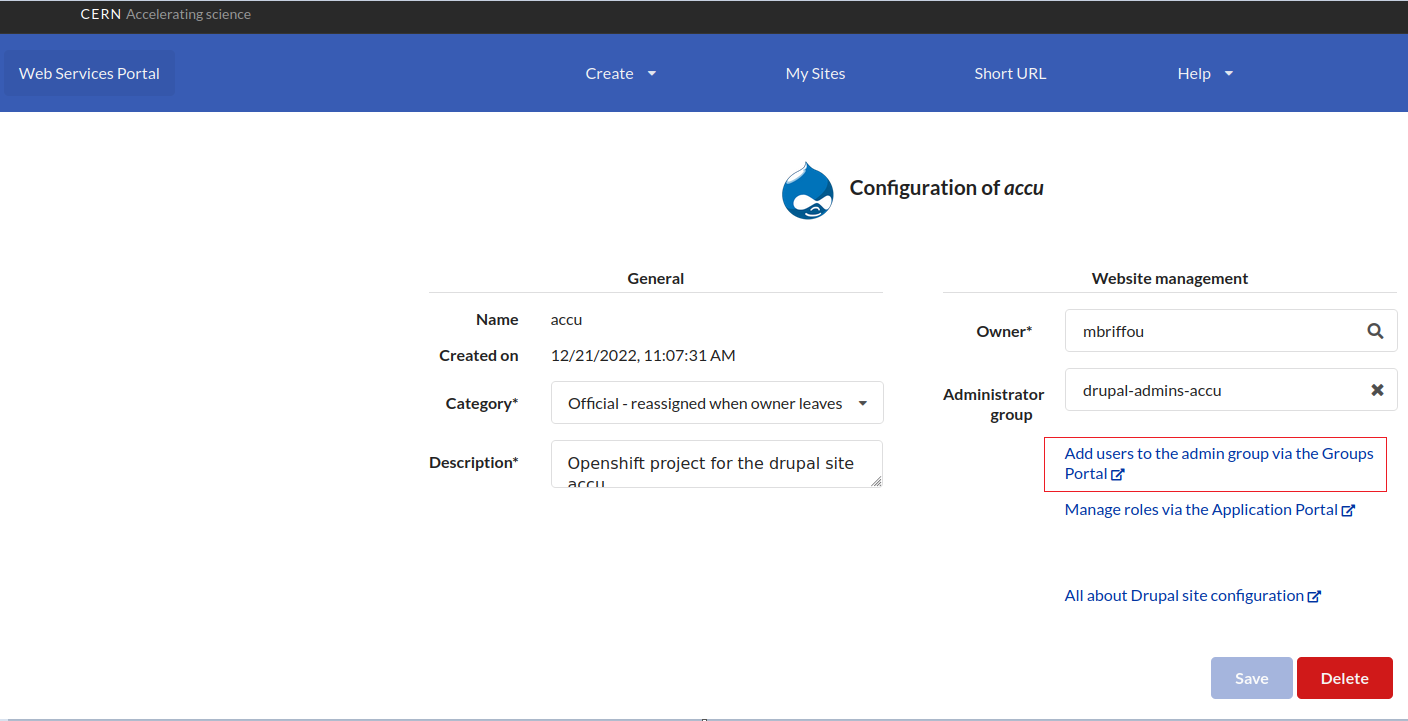Clear the Administrator group with X icon

(1377, 390)
